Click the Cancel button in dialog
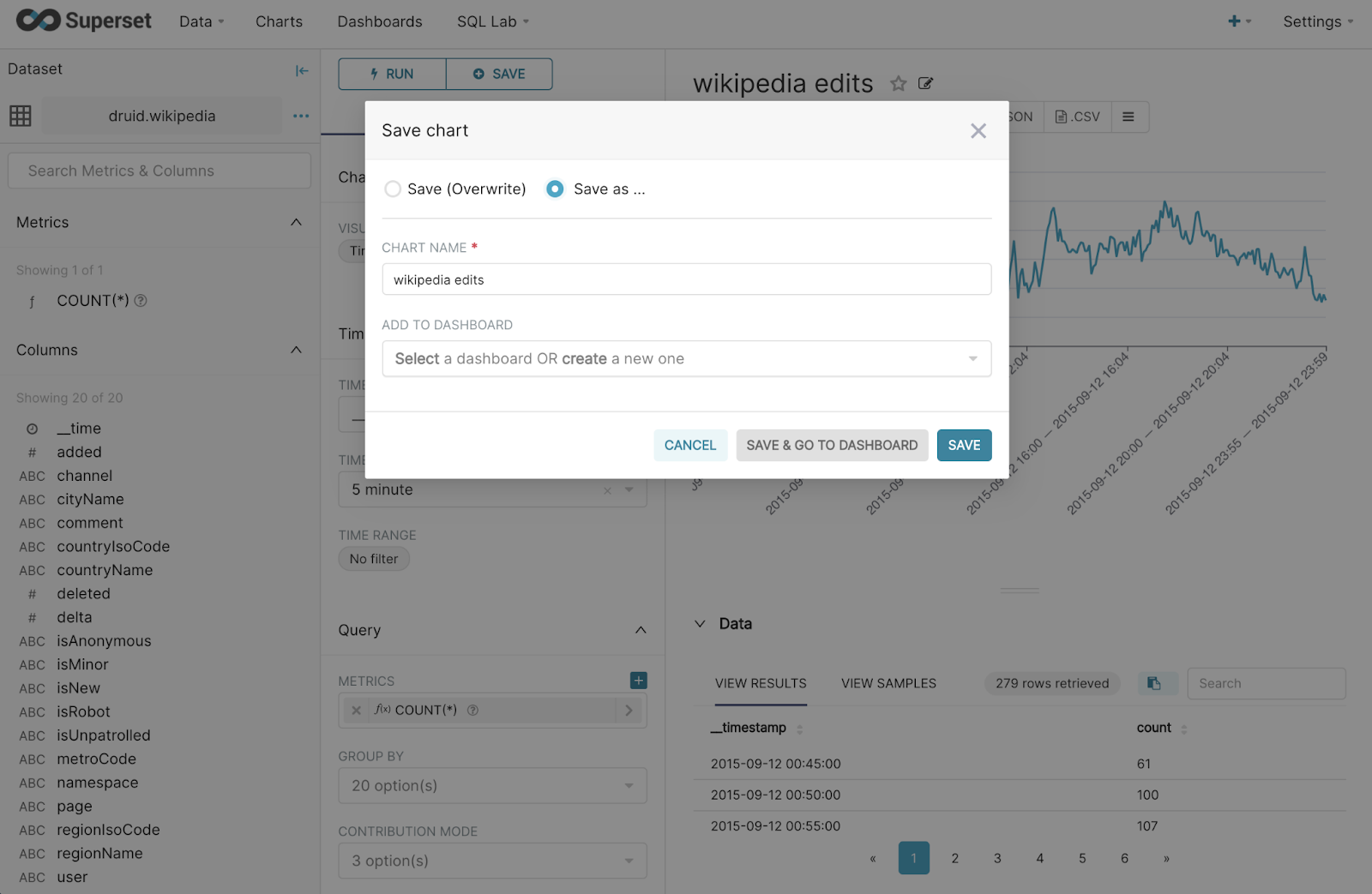This screenshot has height=894, width=1372. point(689,446)
